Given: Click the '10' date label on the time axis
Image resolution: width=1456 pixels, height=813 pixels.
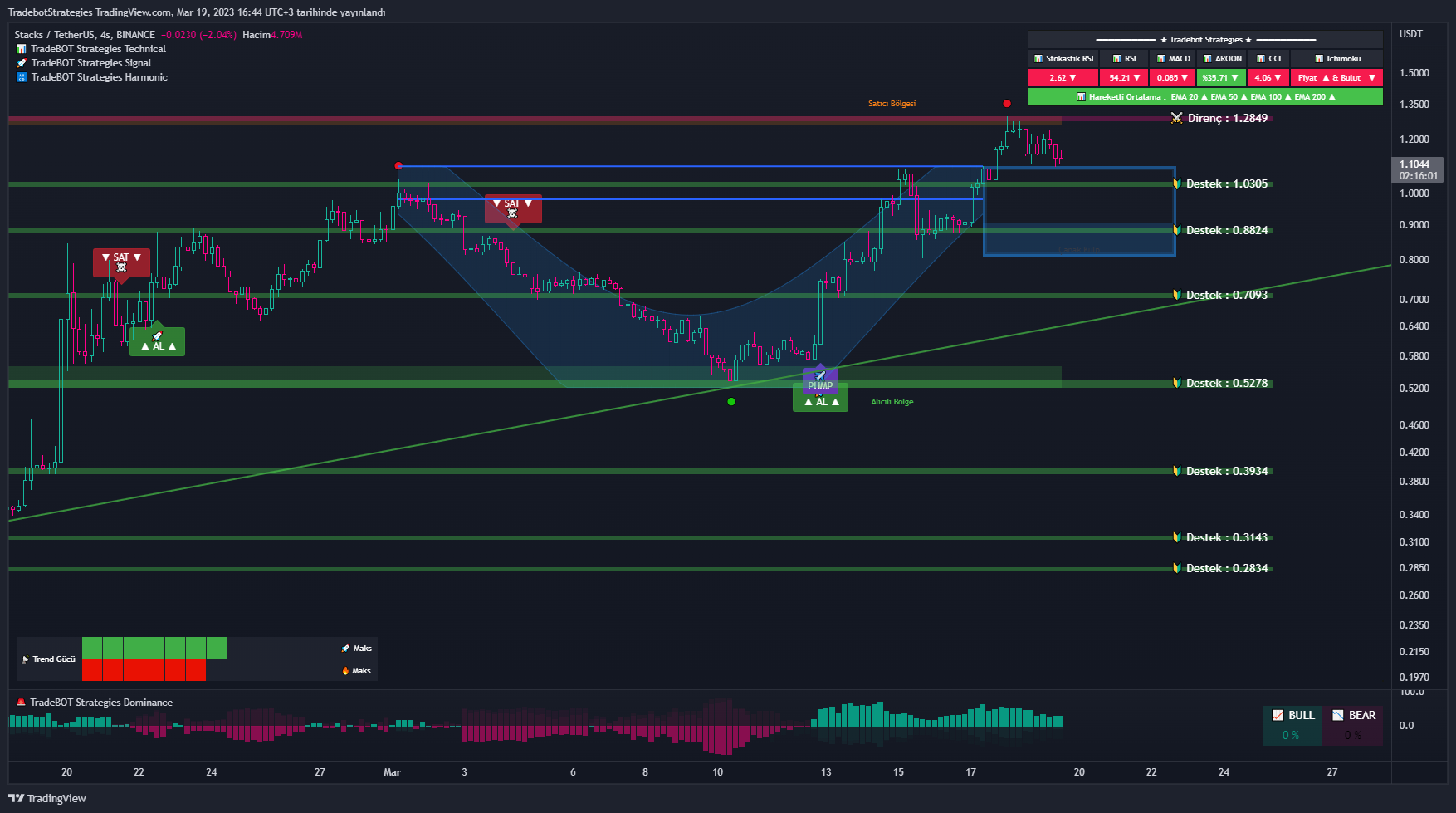Looking at the screenshot, I should pos(718,772).
